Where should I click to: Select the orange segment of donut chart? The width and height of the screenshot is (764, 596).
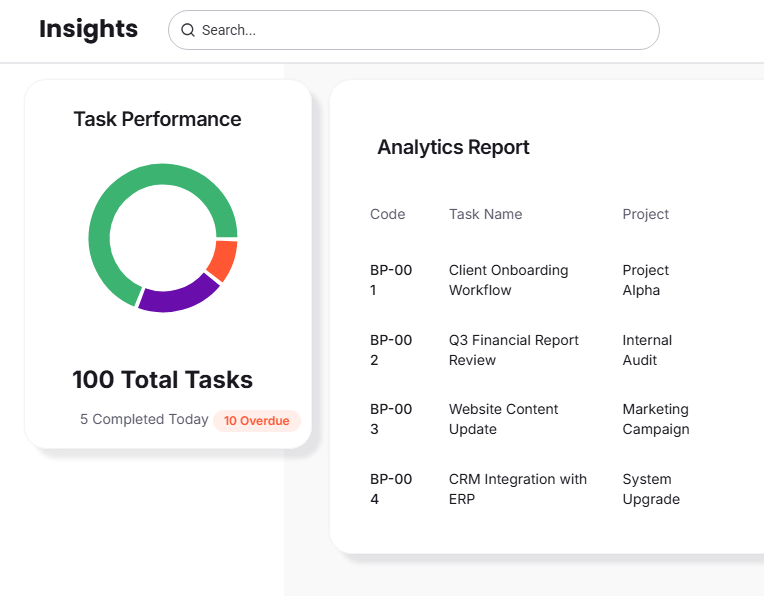pyautogui.click(x=223, y=260)
